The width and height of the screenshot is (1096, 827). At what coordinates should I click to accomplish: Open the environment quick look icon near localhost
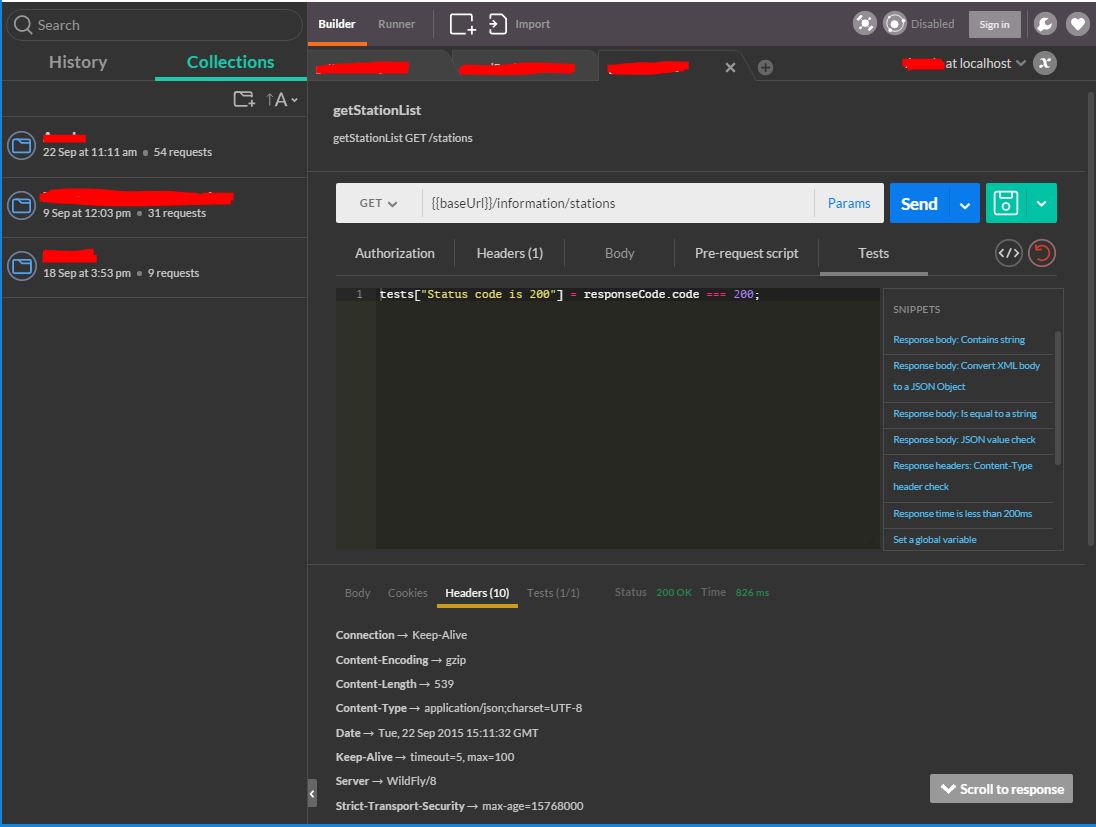coord(1044,62)
